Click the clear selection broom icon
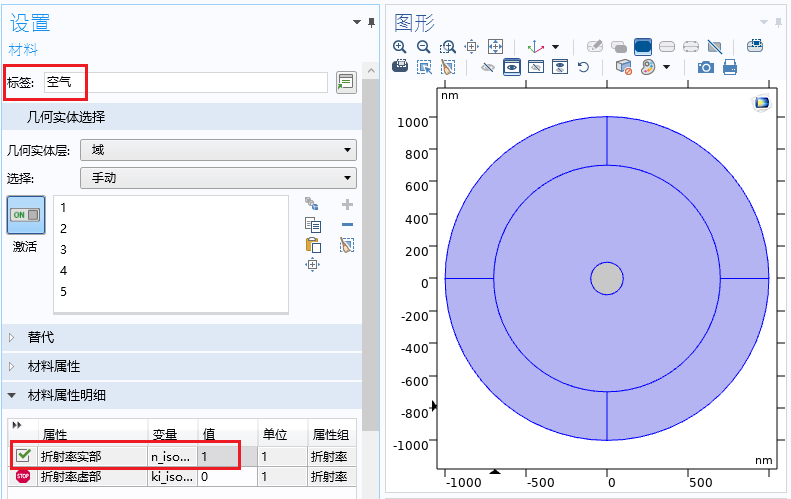This screenshot has height=499, width=791. pyautogui.click(x=347, y=245)
